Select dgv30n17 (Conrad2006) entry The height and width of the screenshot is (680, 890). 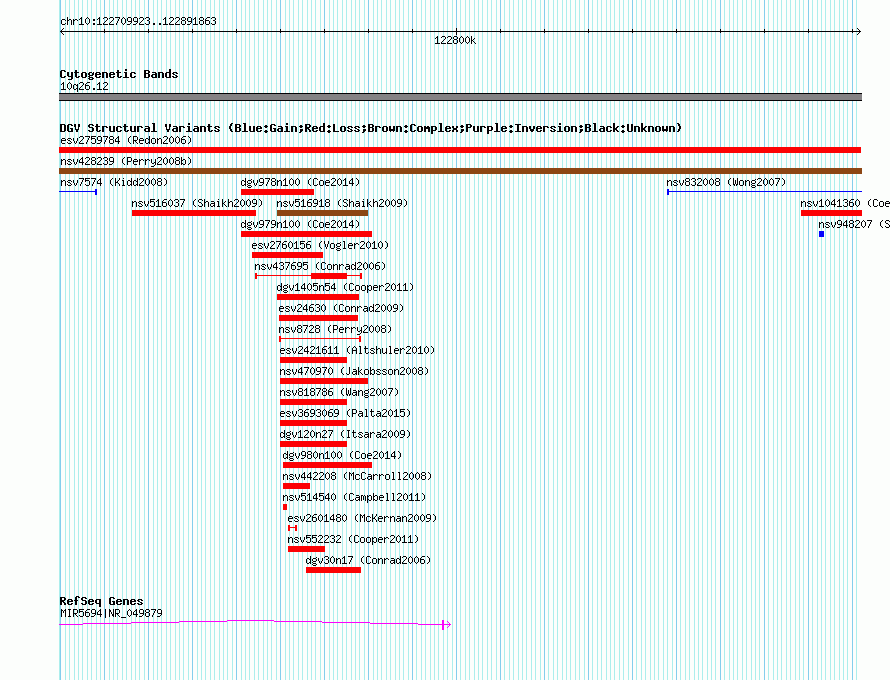(x=333, y=570)
